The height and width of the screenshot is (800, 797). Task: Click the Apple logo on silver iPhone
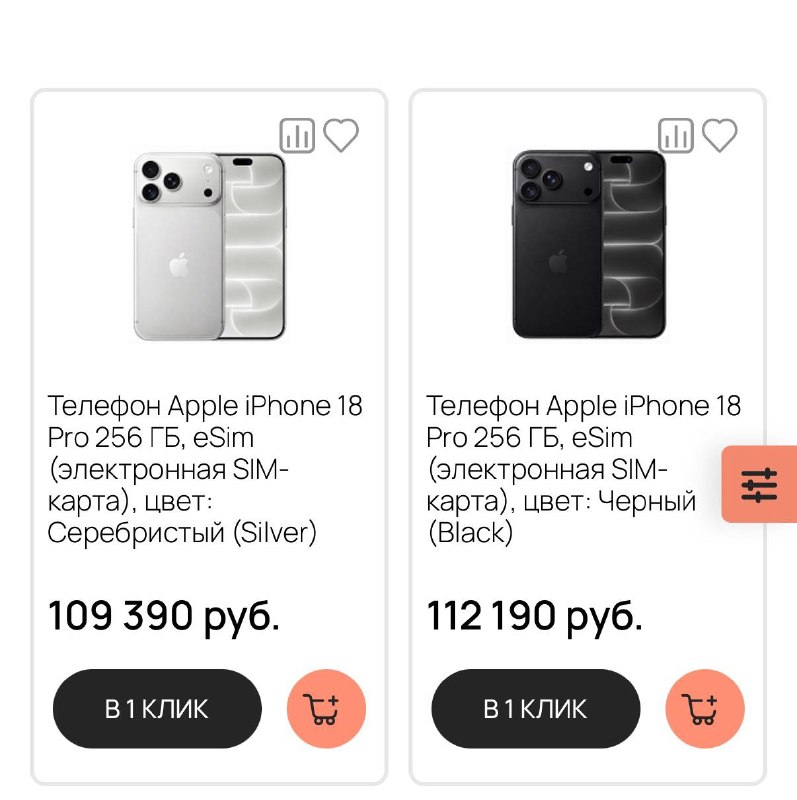179,265
